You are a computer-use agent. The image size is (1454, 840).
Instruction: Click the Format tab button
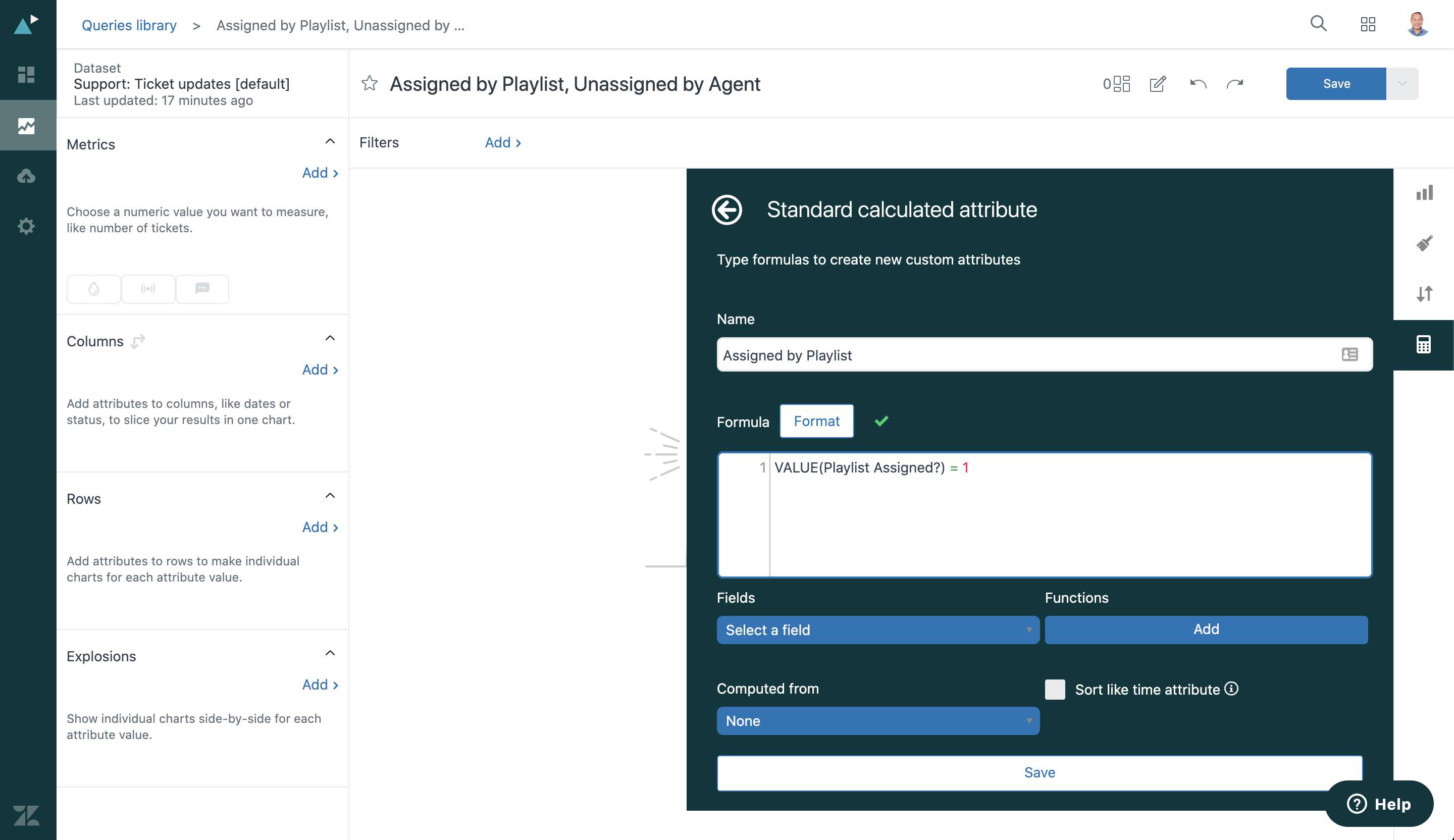[x=816, y=421]
